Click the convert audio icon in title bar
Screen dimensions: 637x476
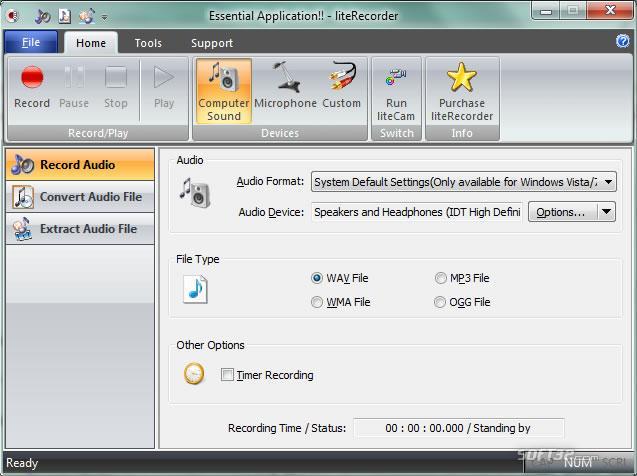65,16
